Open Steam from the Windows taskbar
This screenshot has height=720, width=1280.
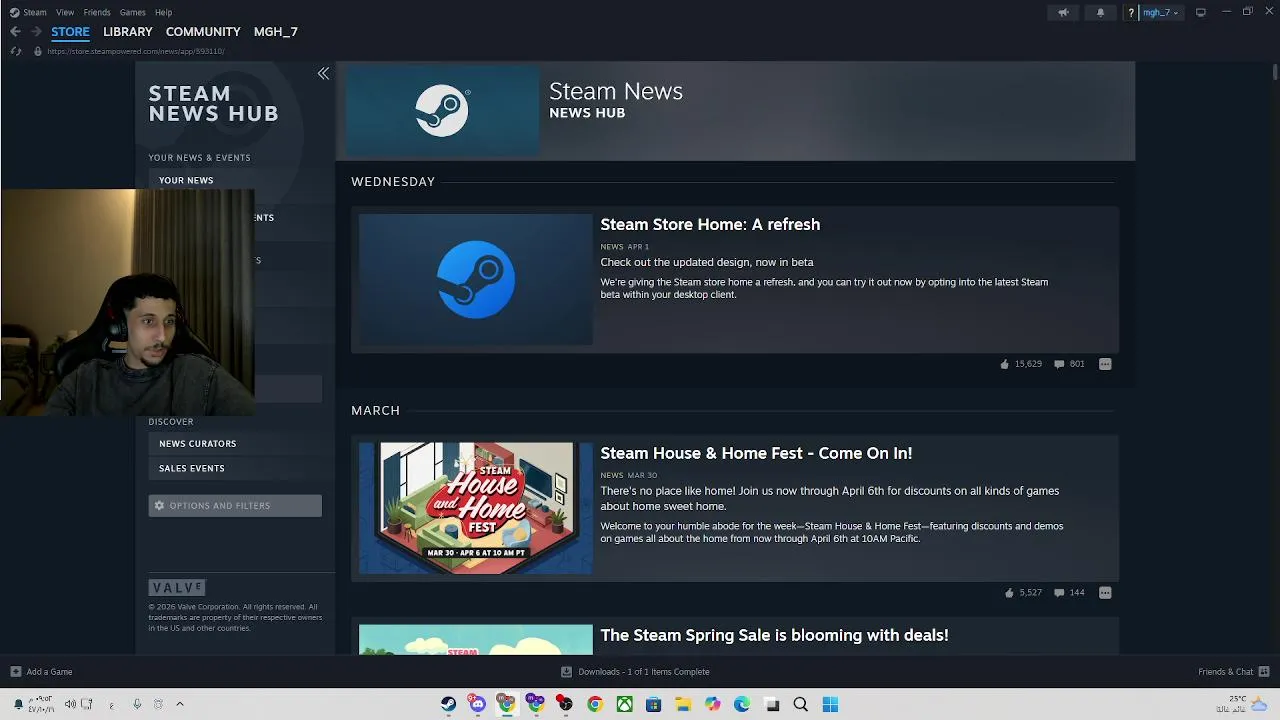[x=448, y=705]
